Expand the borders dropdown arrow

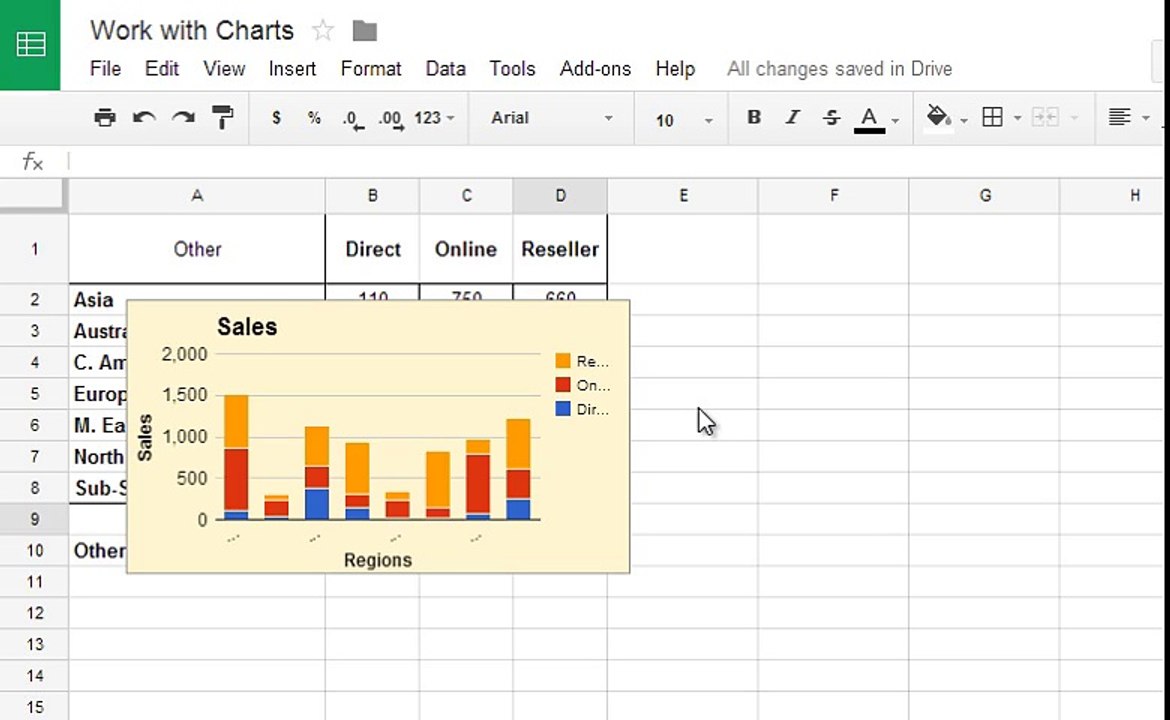[x=1017, y=119]
